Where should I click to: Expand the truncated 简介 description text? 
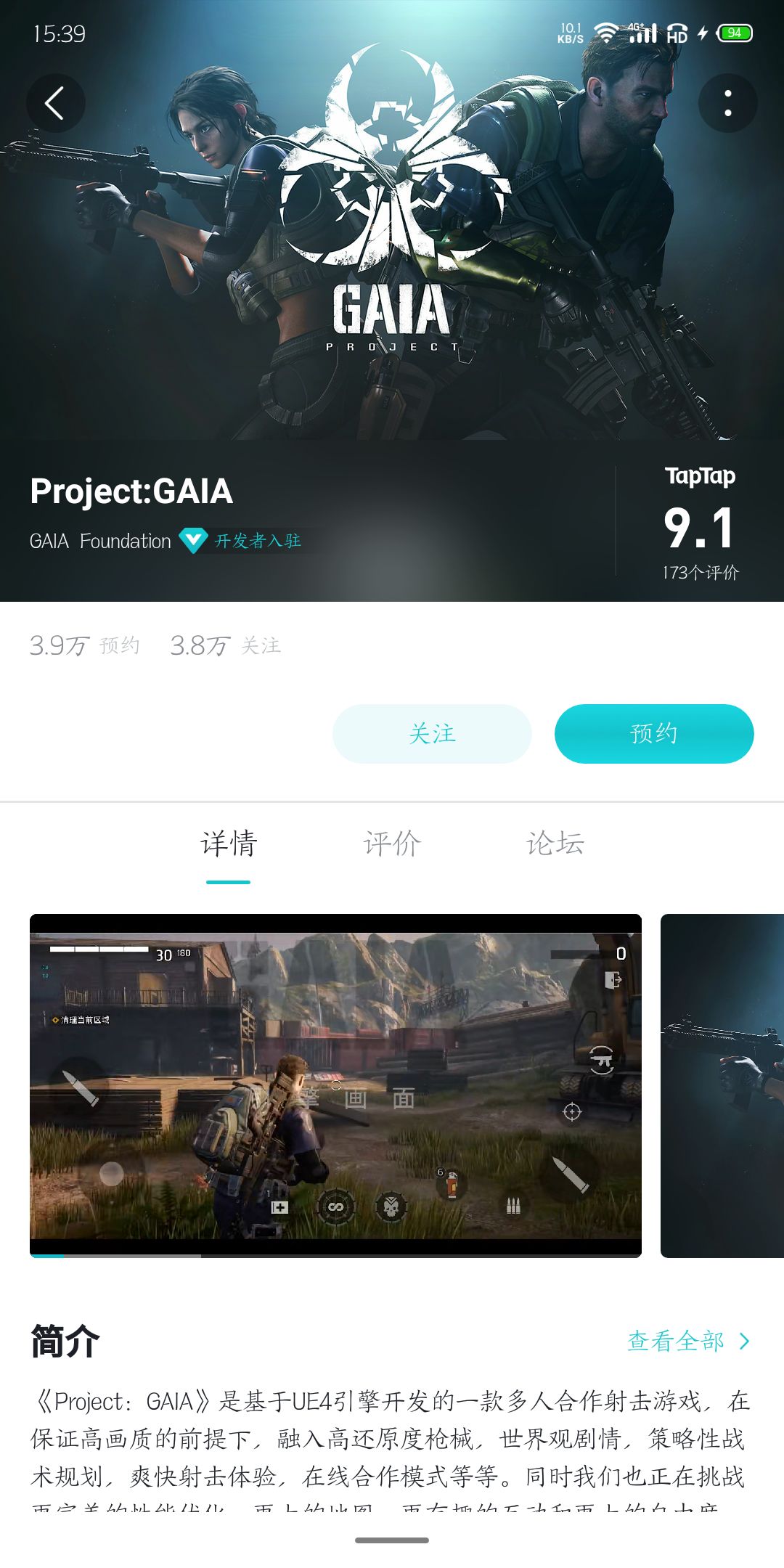point(391,1448)
